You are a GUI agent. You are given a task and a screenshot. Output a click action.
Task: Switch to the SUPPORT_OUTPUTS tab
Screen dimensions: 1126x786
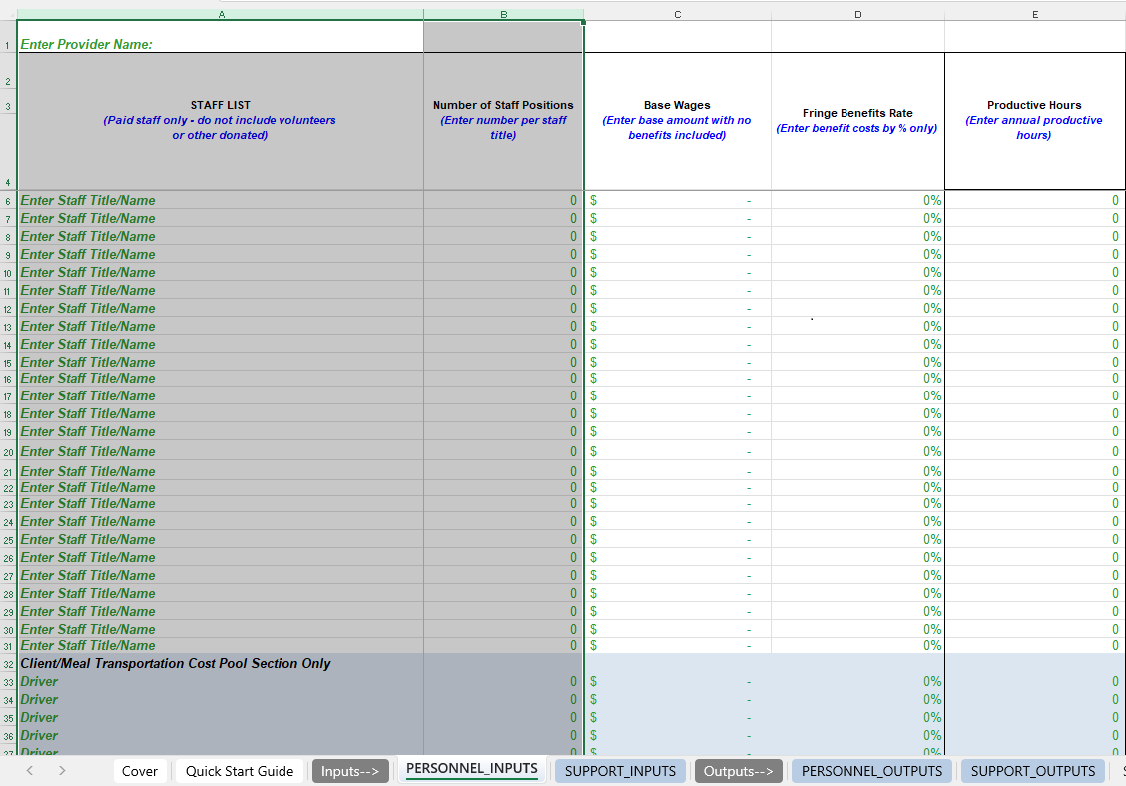click(x=1033, y=770)
